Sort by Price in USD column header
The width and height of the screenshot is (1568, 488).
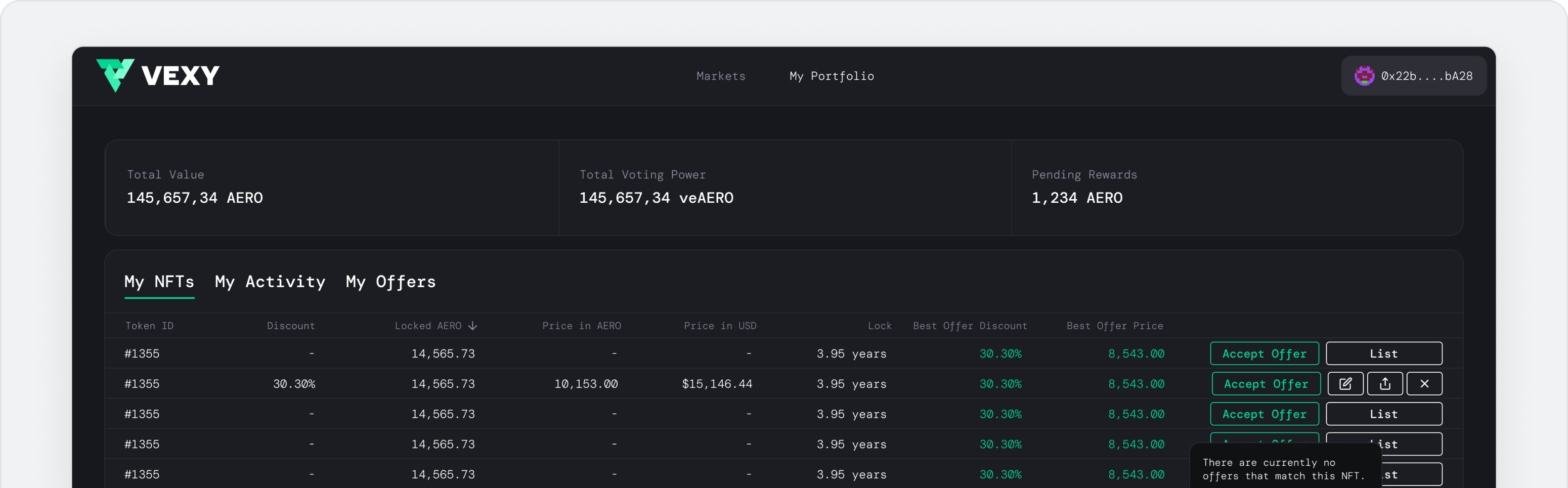coord(720,326)
